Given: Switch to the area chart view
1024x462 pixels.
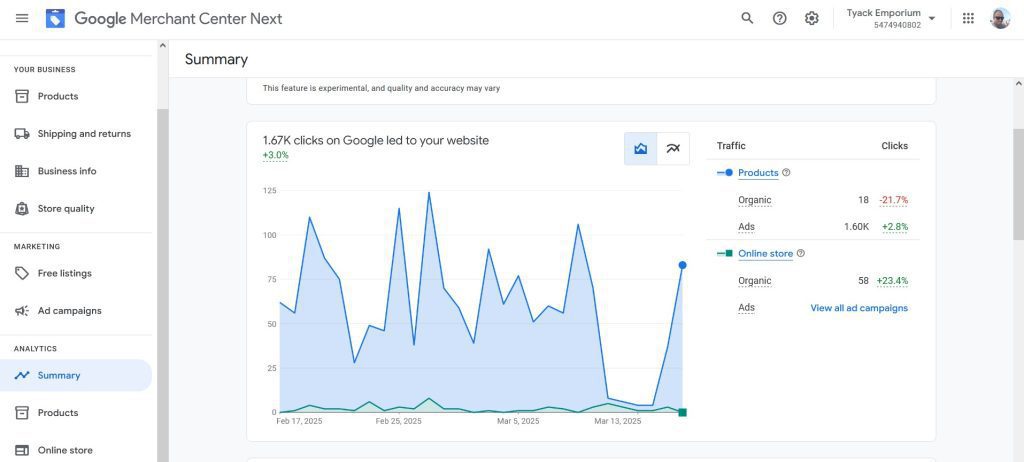Looking at the screenshot, I should (x=640, y=149).
